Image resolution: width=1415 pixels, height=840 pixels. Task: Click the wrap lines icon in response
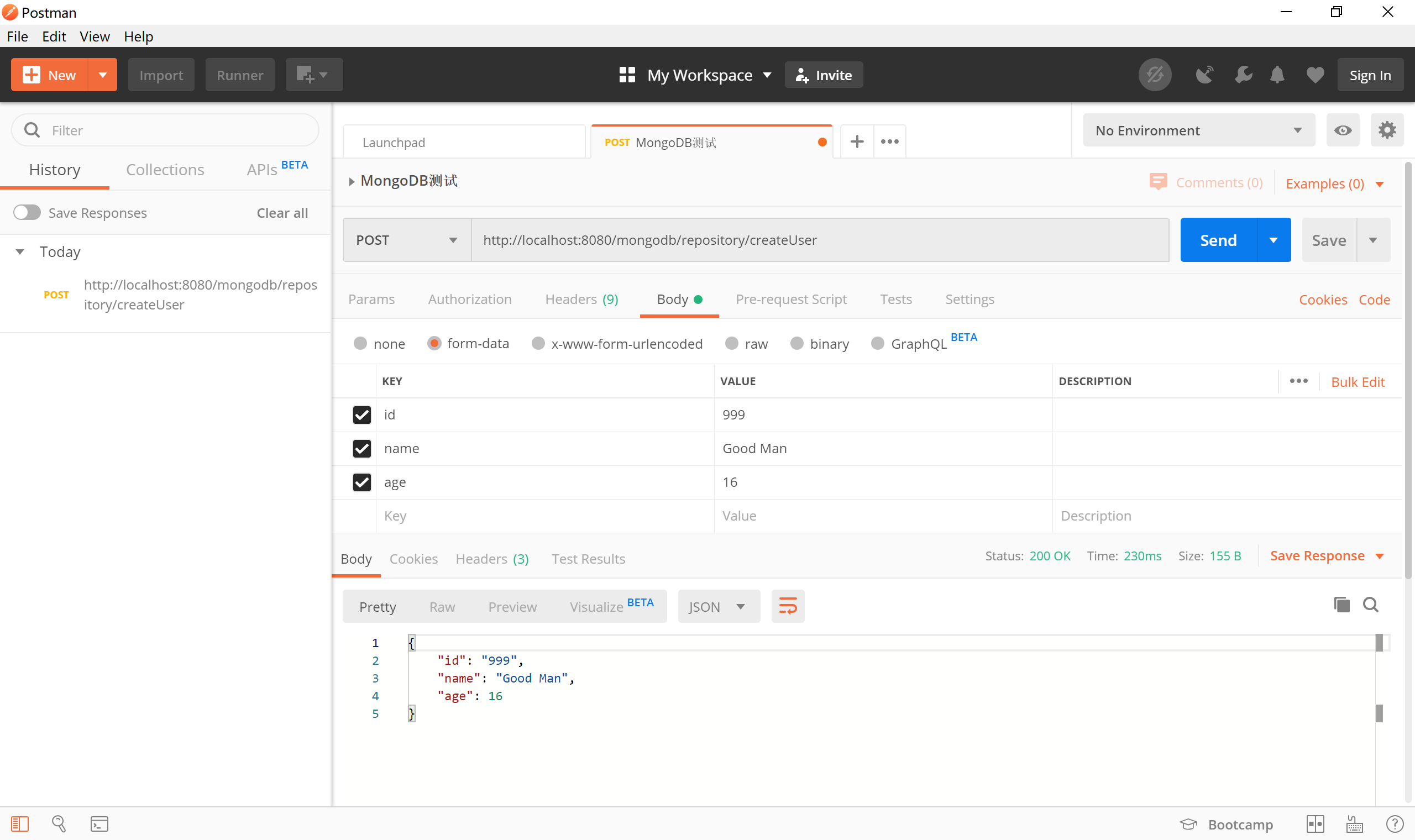787,607
